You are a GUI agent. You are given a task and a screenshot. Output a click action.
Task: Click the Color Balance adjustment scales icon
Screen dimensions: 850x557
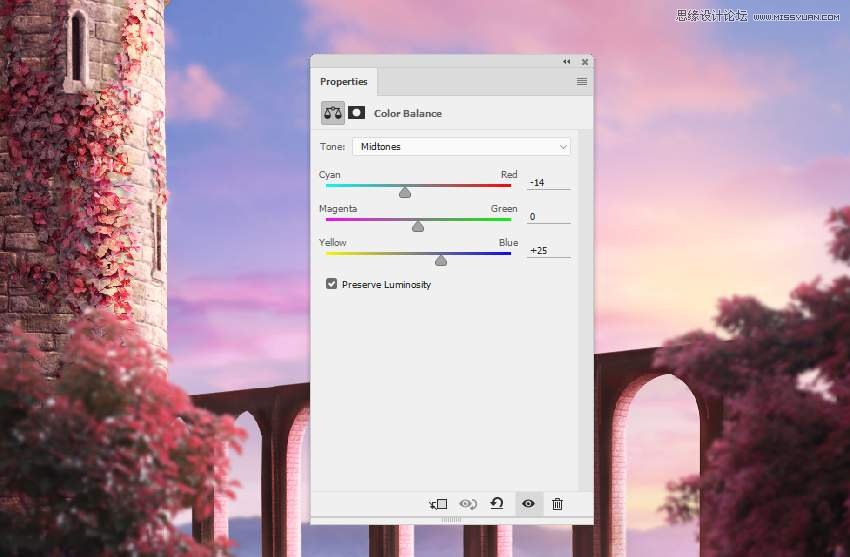(333, 113)
